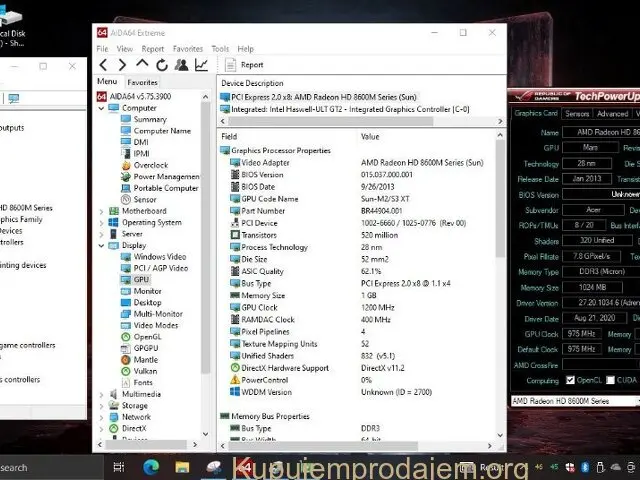Toggle the OpenCL checkbox in GPU-Z
Viewport: 640px width, 480px height.
pyautogui.click(x=571, y=381)
